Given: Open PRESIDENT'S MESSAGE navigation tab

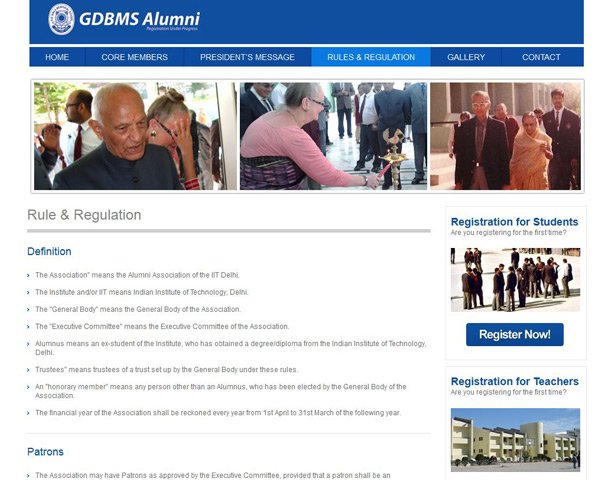Looking at the screenshot, I should point(247,57).
